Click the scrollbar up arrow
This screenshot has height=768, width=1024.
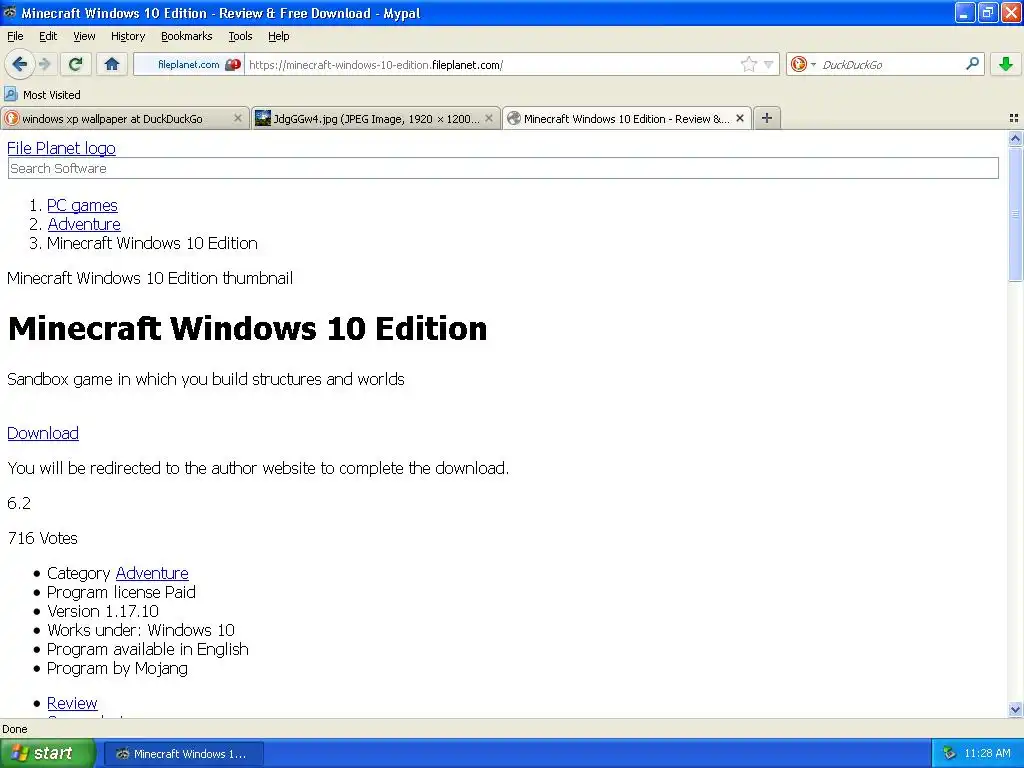pyautogui.click(x=1015, y=138)
